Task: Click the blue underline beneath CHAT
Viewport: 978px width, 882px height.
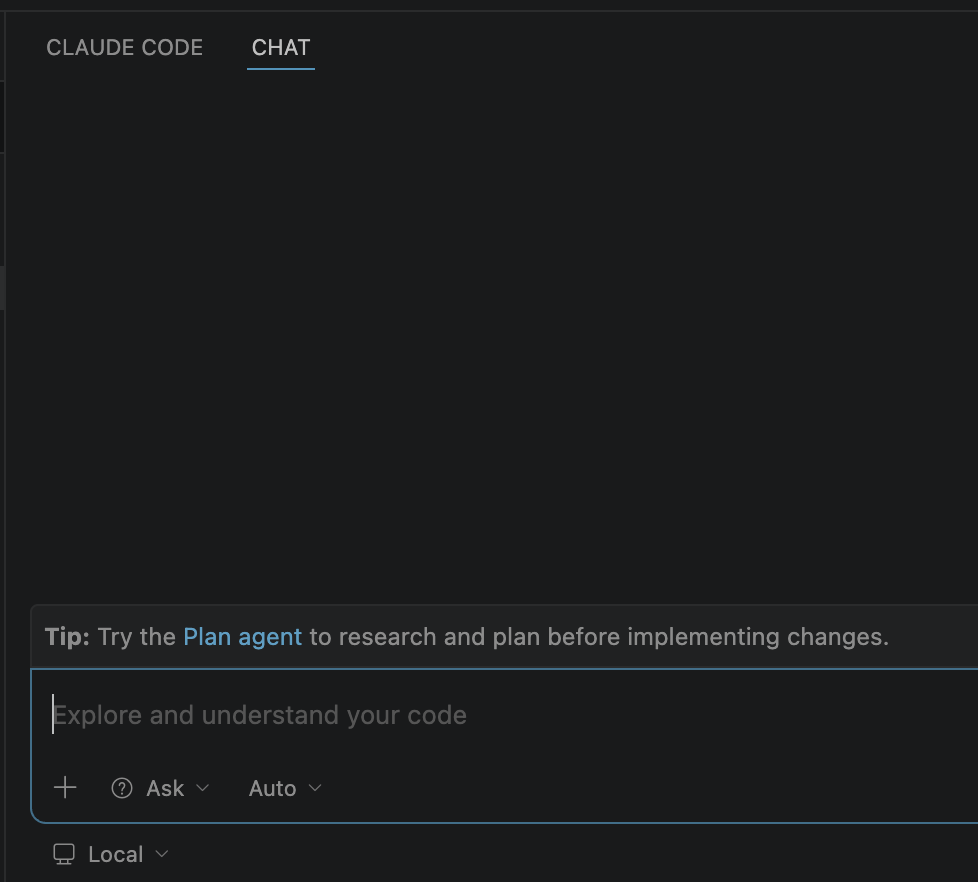Action: coord(281,69)
